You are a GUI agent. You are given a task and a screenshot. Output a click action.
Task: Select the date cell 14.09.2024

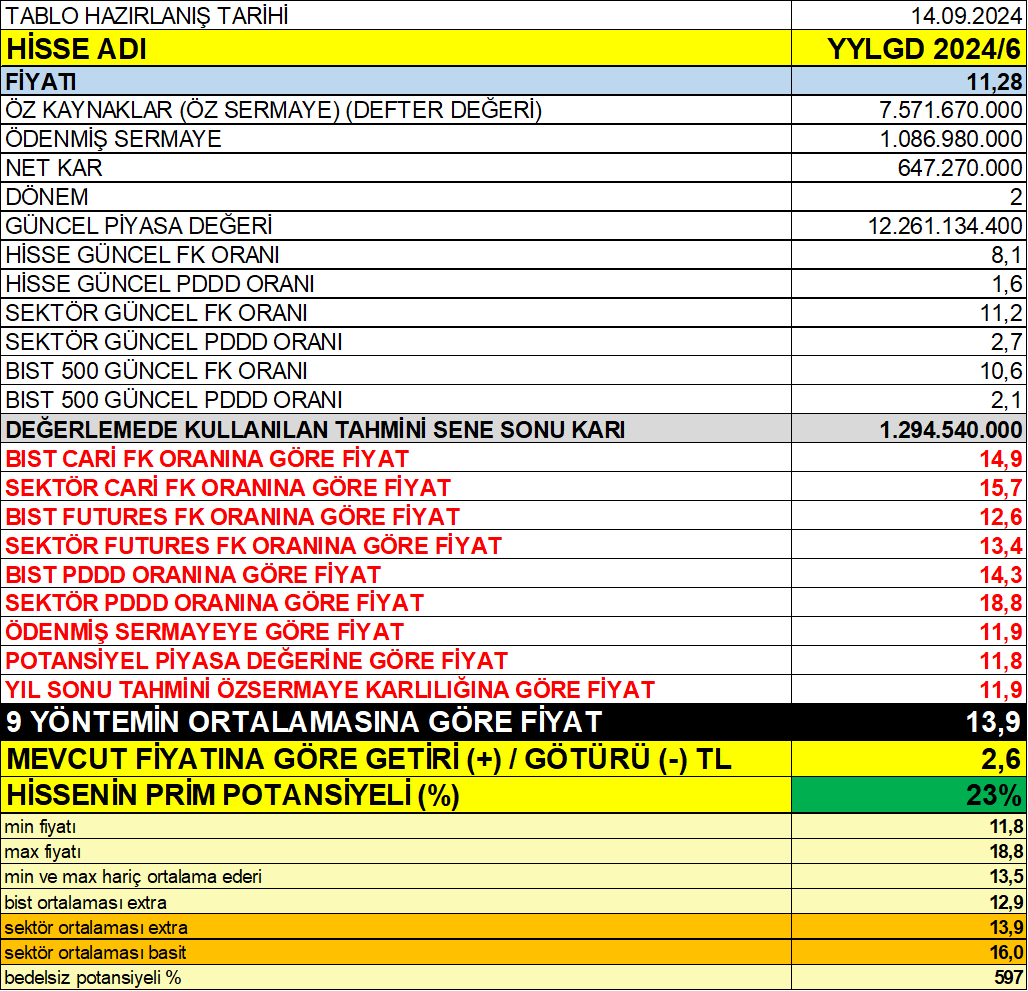966,16
